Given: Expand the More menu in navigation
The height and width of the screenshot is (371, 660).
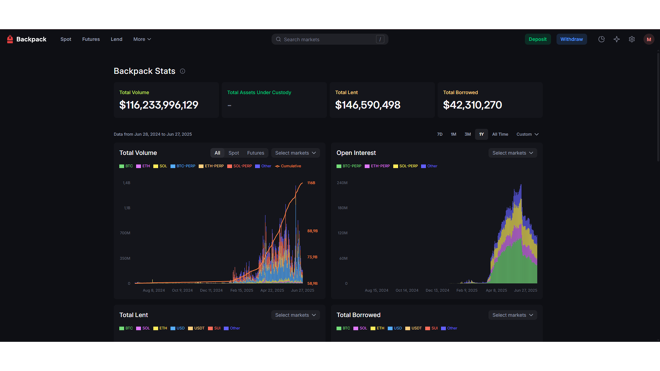Looking at the screenshot, I should pyautogui.click(x=142, y=39).
